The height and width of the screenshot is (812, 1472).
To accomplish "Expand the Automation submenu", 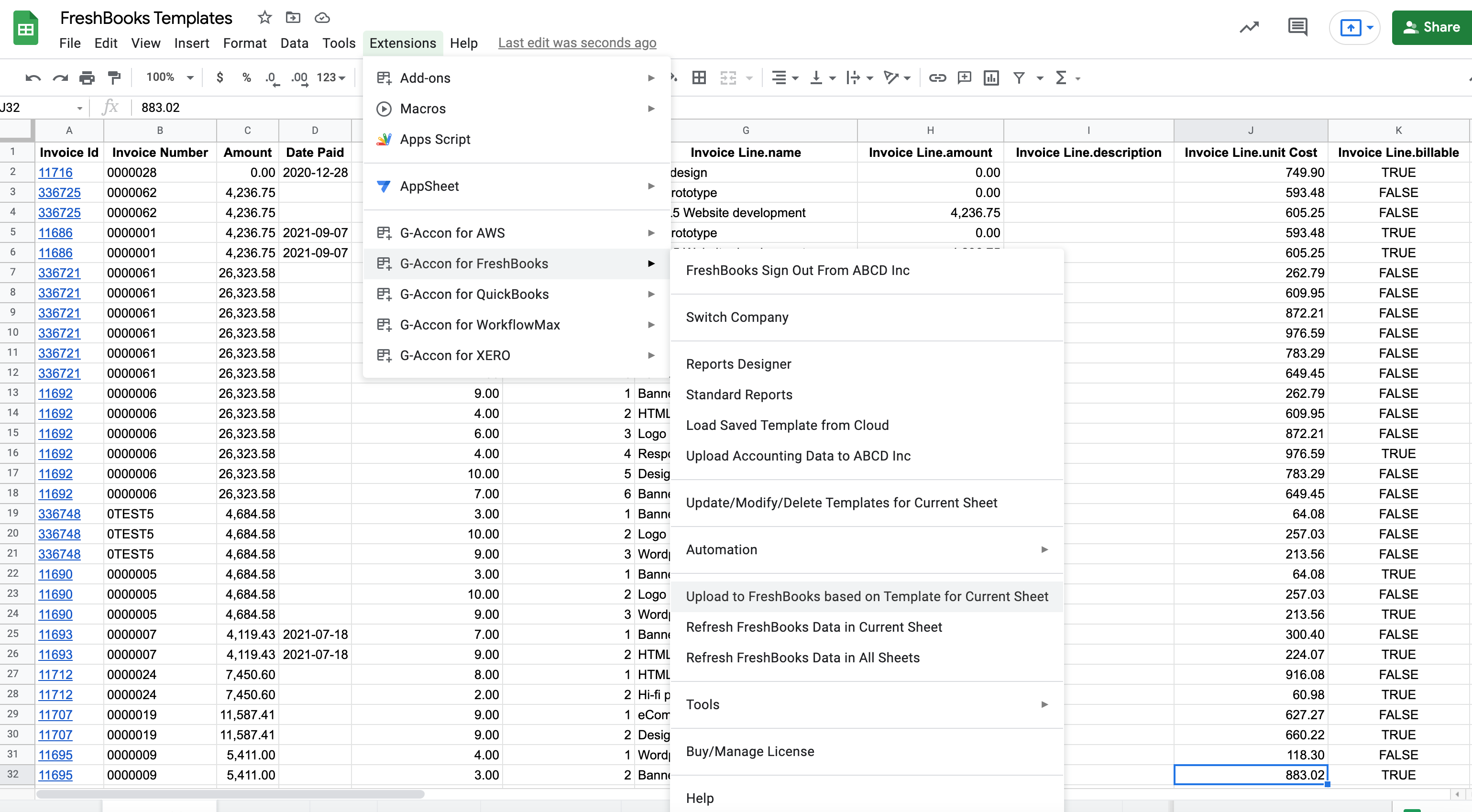I will [x=866, y=550].
